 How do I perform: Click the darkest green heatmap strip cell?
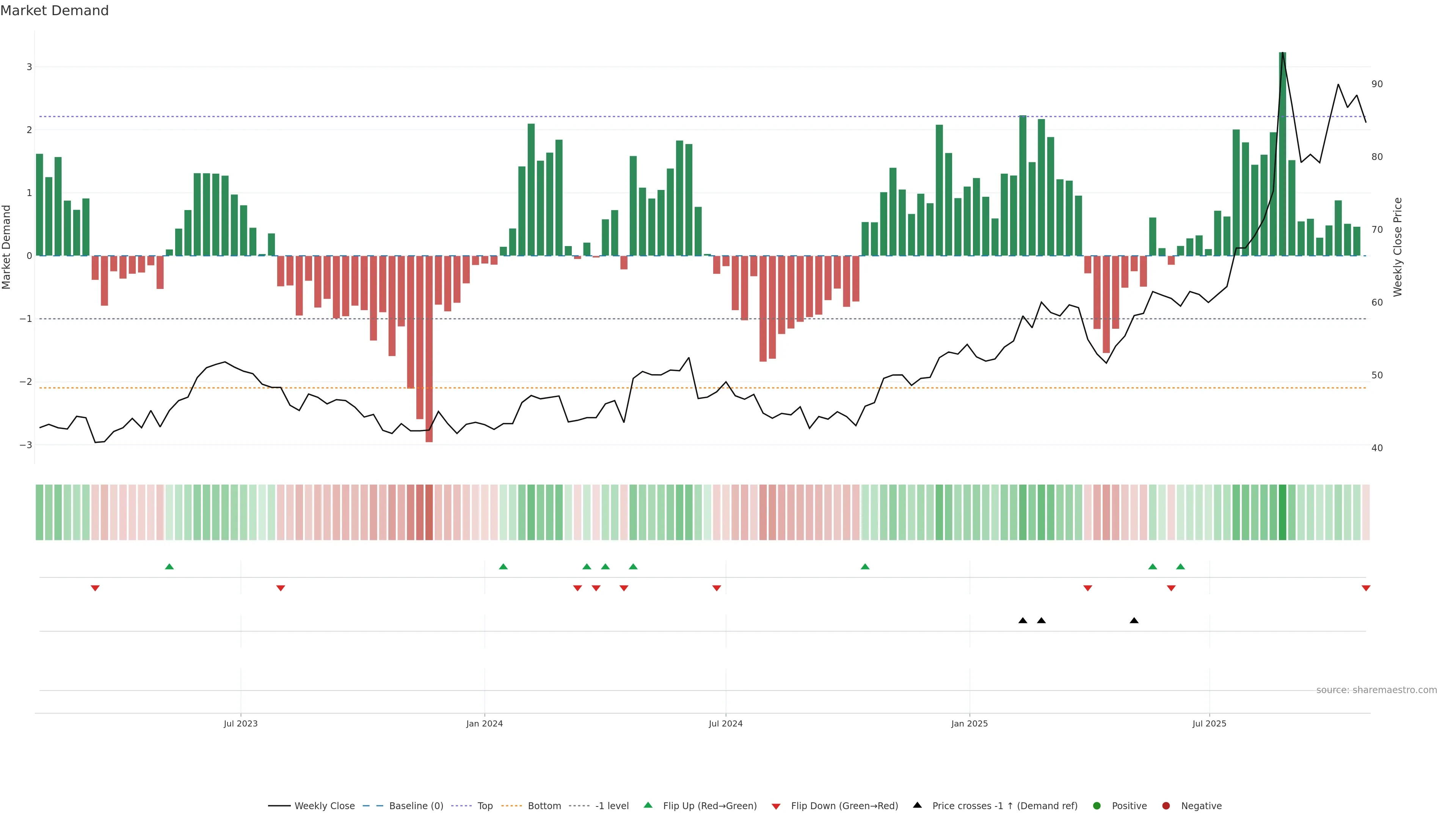click(1282, 512)
